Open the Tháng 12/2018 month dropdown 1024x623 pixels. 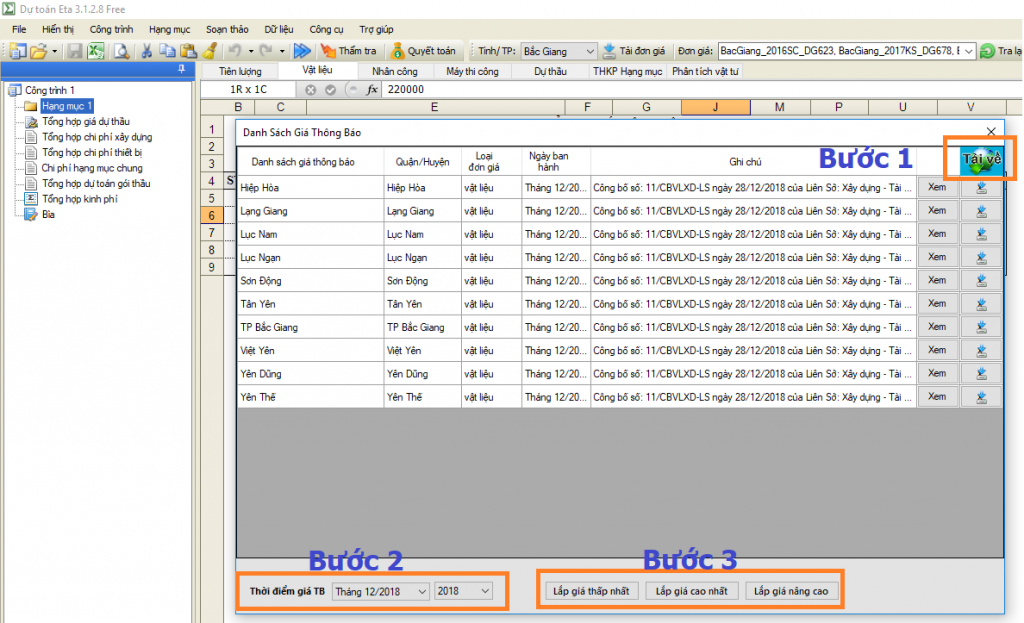(421, 591)
